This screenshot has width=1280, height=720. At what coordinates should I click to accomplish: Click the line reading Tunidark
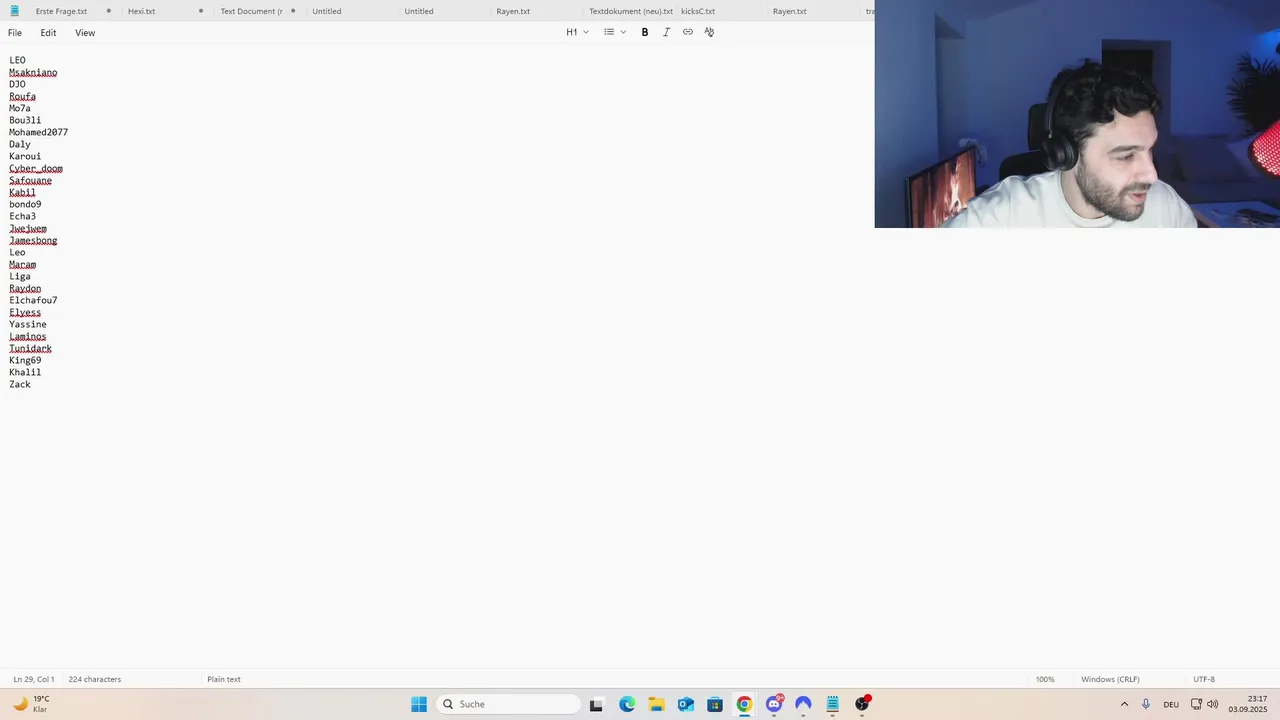pyautogui.click(x=30, y=349)
